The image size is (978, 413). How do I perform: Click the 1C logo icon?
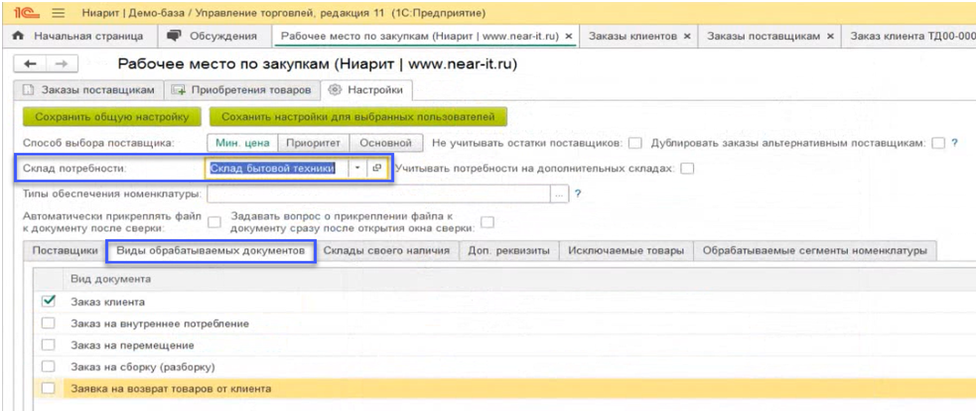coord(26,13)
